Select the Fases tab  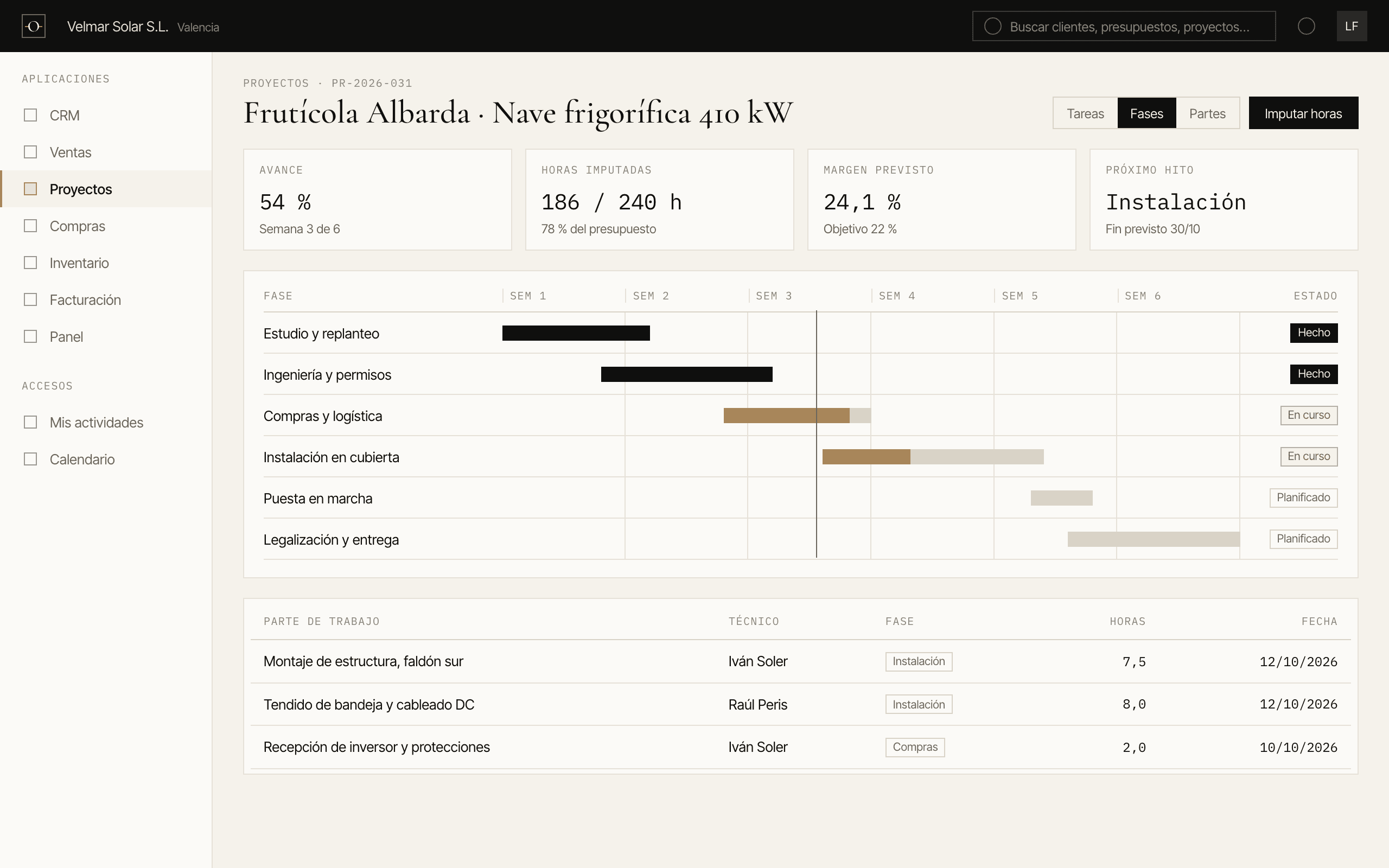coord(1146,113)
